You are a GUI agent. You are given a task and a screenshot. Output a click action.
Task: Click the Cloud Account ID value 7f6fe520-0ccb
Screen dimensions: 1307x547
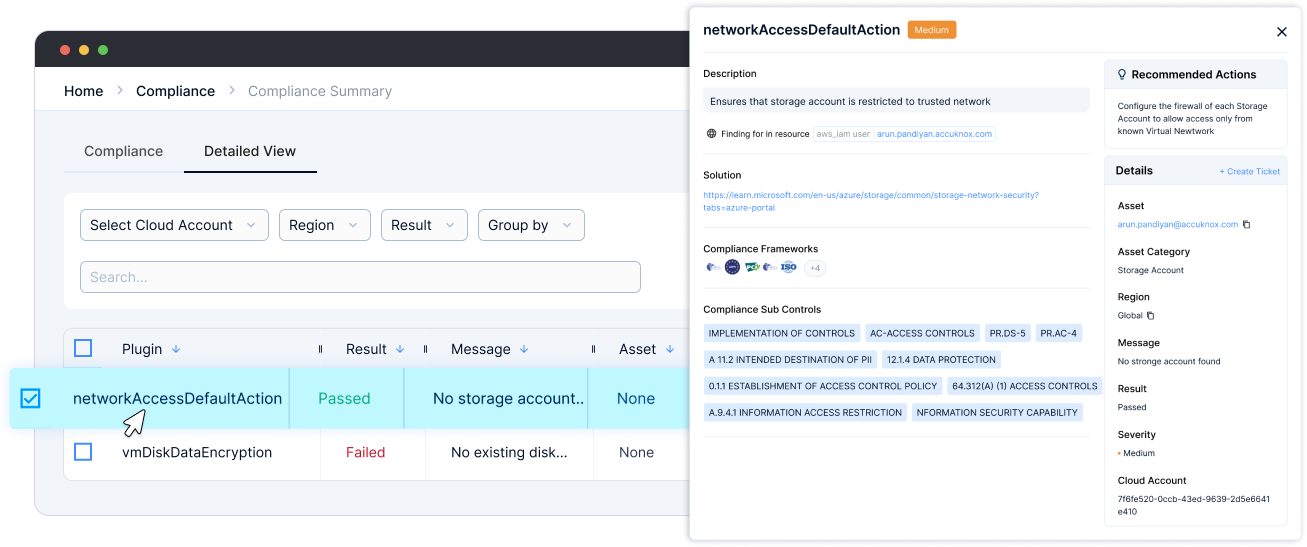[1193, 504]
